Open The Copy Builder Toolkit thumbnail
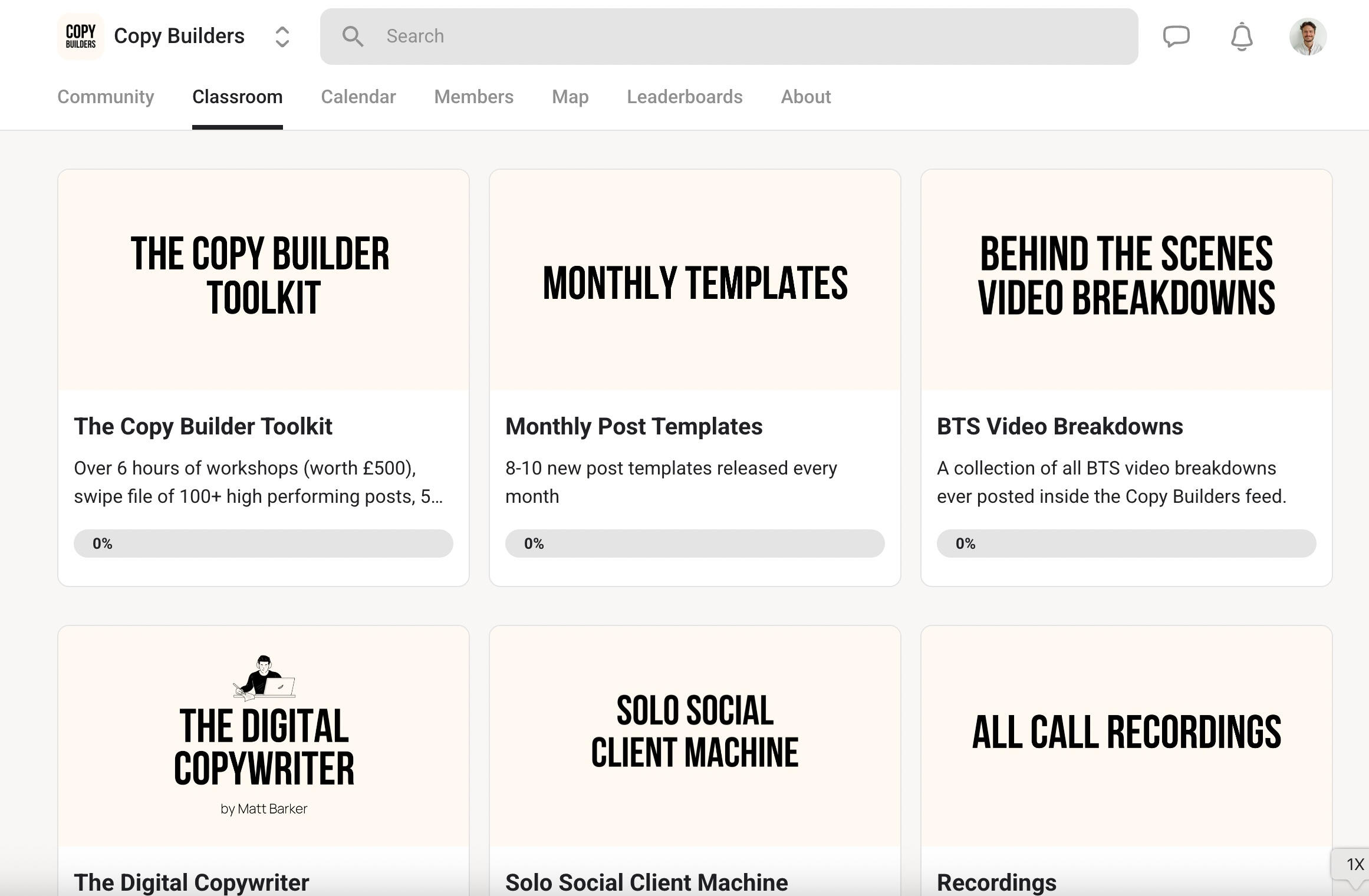This screenshot has height=896, width=1369. click(263, 279)
